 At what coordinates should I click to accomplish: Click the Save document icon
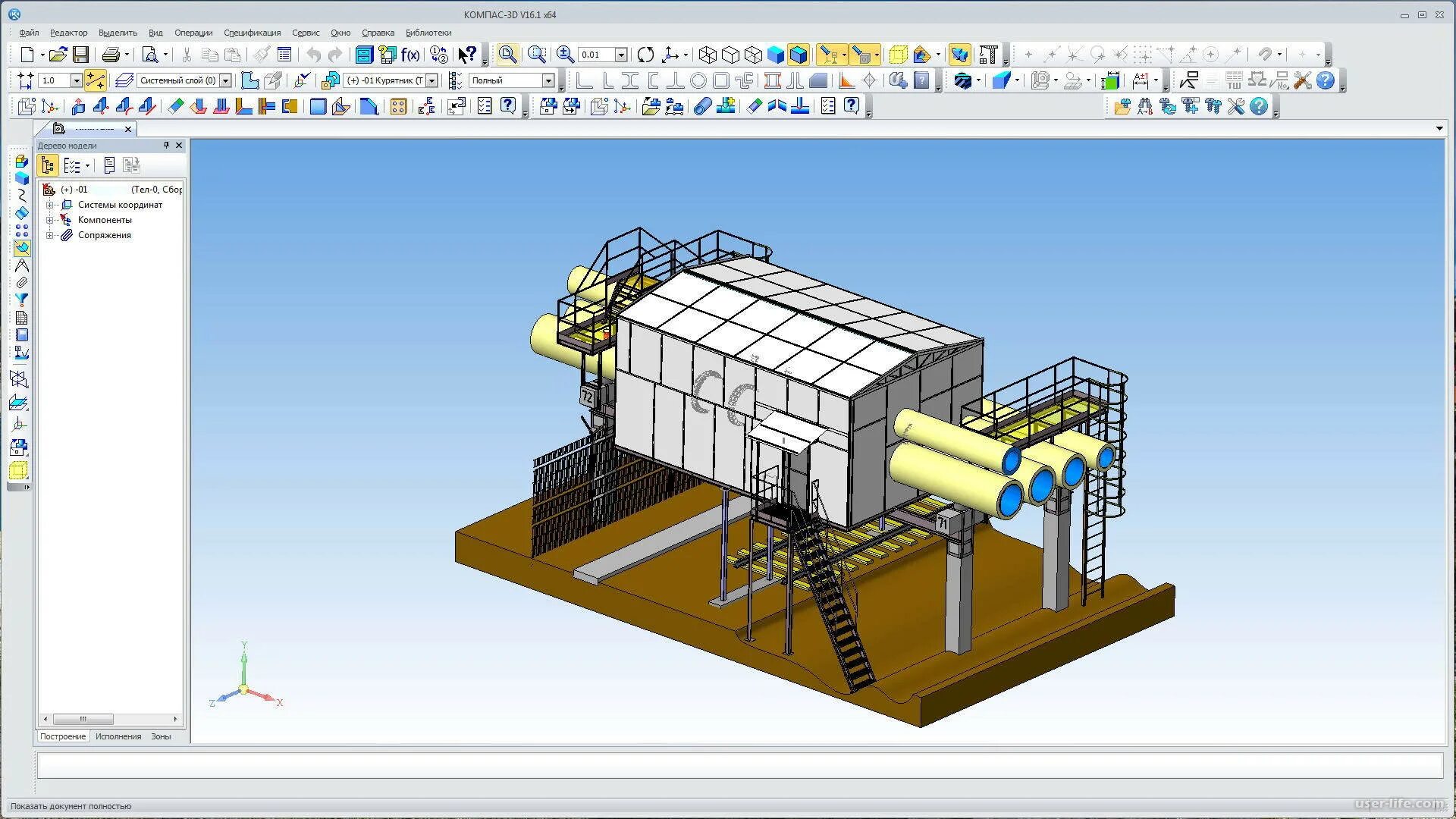pyautogui.click(x=80, y=55)
